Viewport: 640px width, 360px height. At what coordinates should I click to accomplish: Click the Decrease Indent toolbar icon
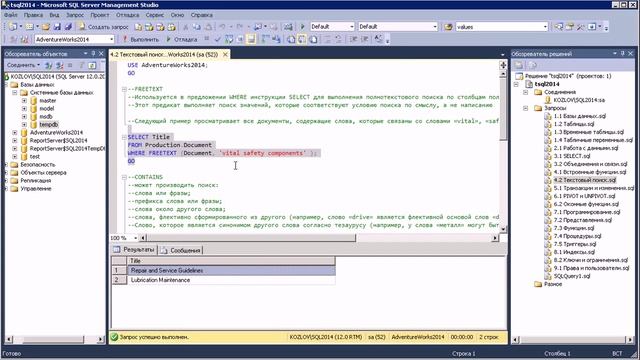[x=353, y=39]
